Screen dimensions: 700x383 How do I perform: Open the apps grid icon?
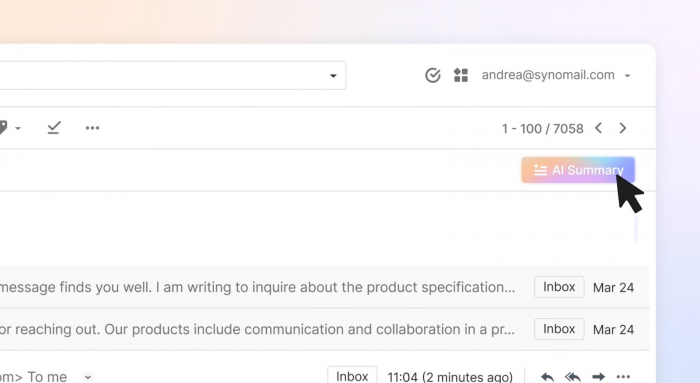tap(461, 75)
